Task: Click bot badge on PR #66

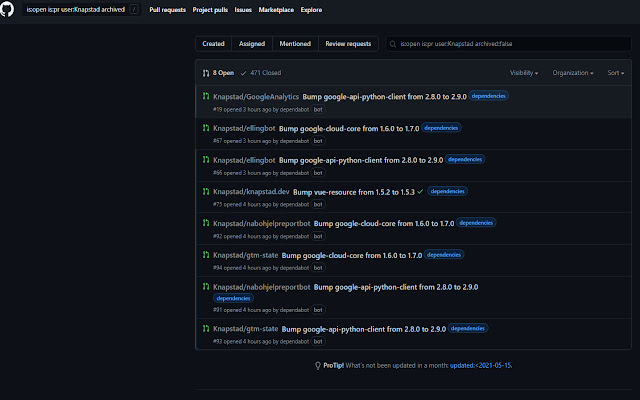Action: click(318, 173)
